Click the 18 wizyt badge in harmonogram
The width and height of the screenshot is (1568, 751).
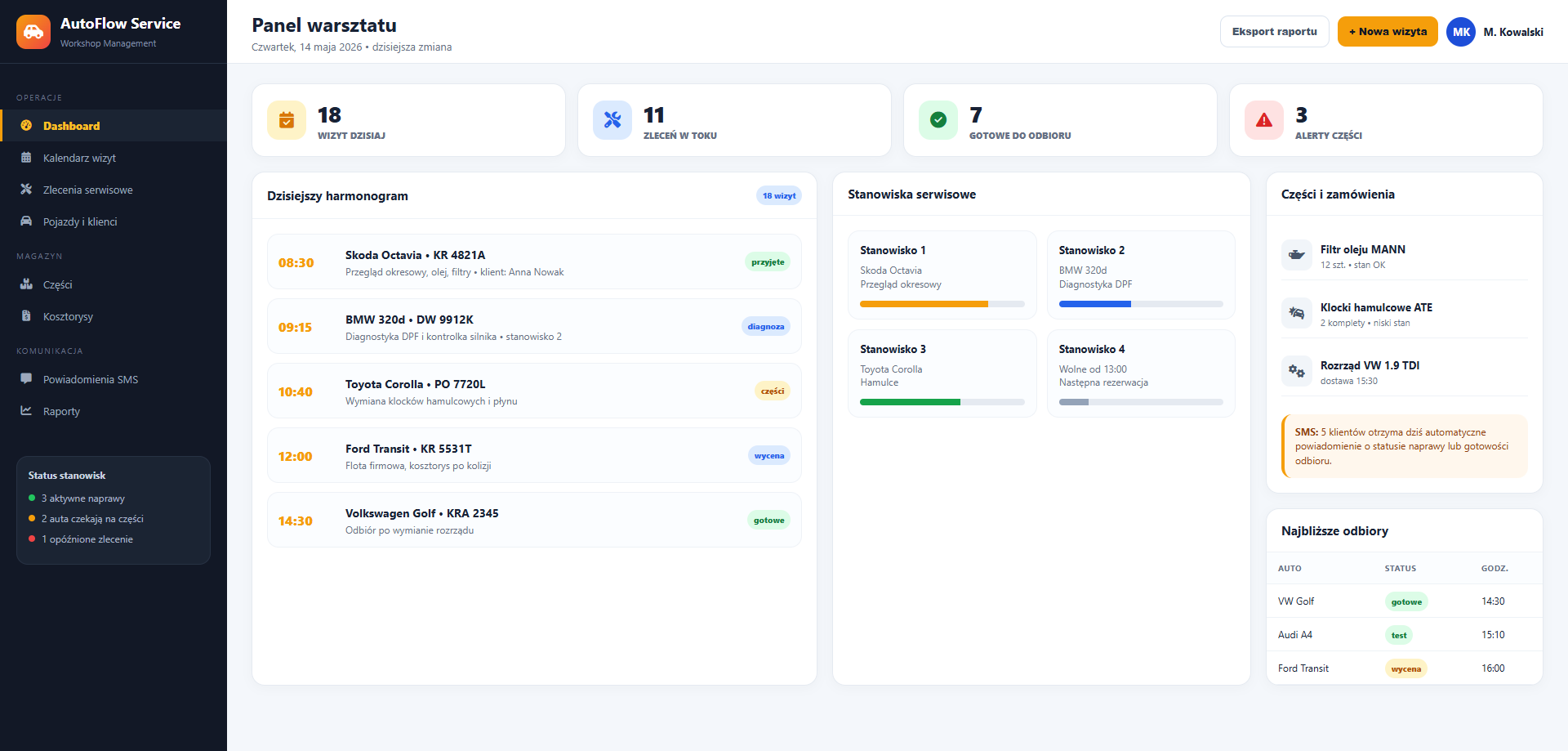pos(779,196)
